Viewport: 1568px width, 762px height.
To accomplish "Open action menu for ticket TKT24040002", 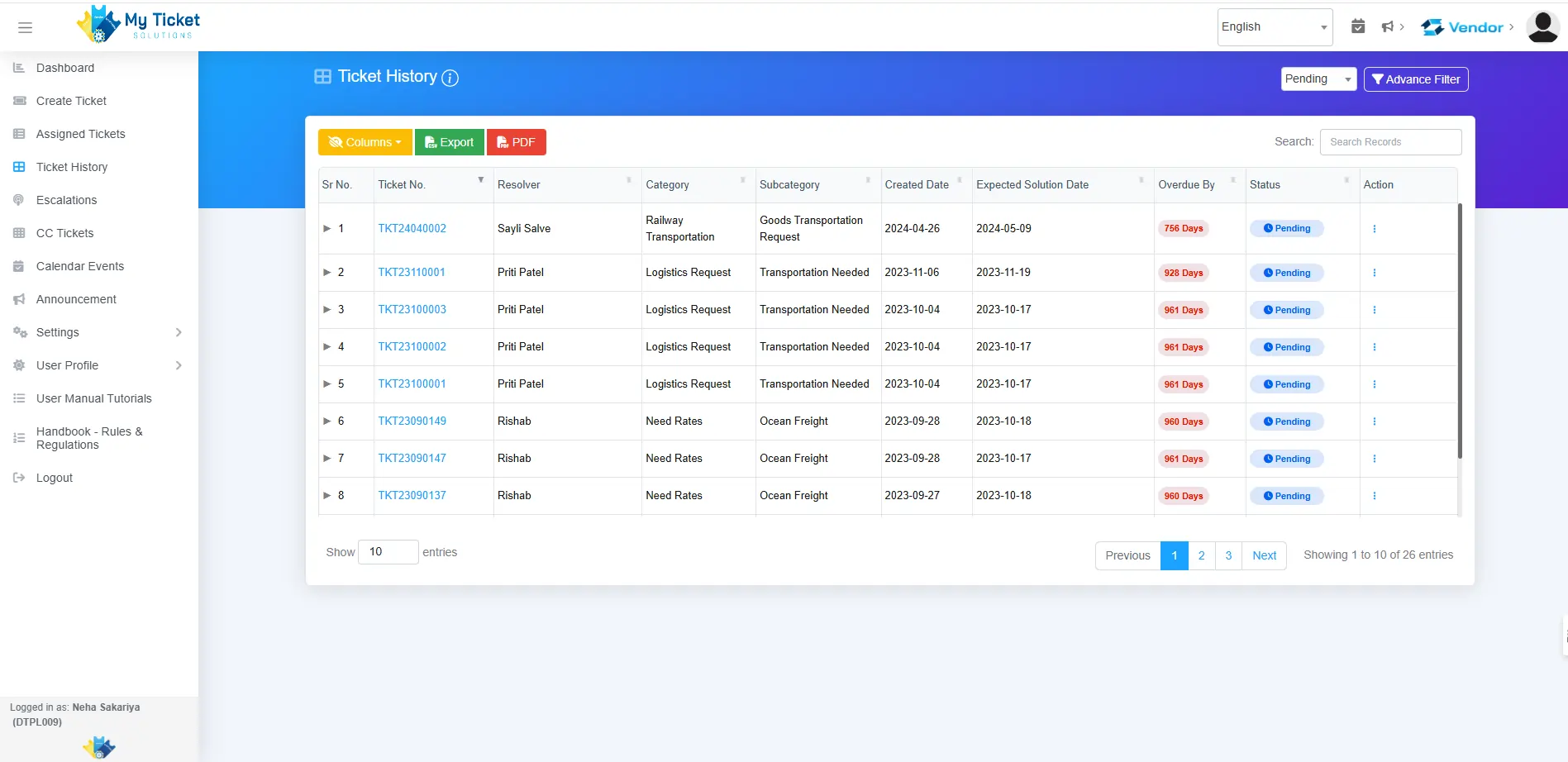I will (x=1374, y=229).
